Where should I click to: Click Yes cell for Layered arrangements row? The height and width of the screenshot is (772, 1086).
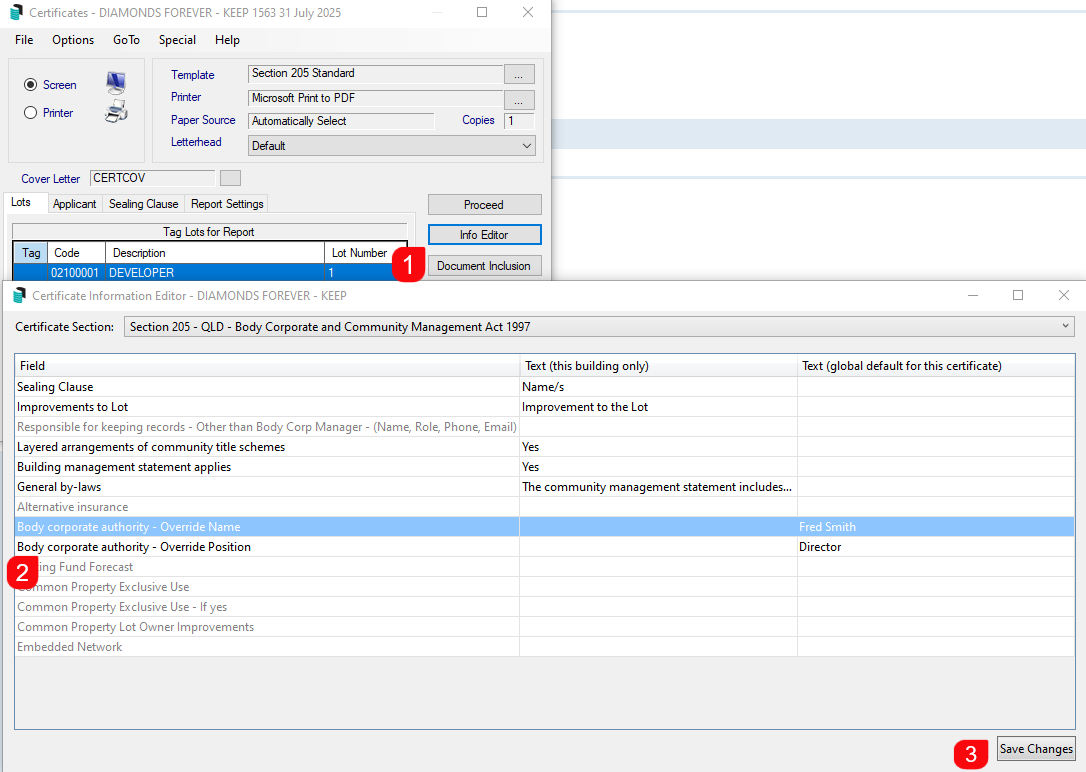[658, 447]
